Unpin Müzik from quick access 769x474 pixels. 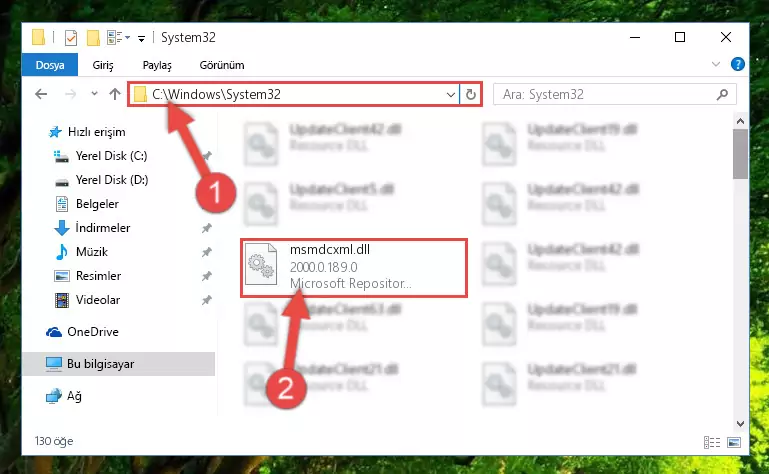[206, 252]
